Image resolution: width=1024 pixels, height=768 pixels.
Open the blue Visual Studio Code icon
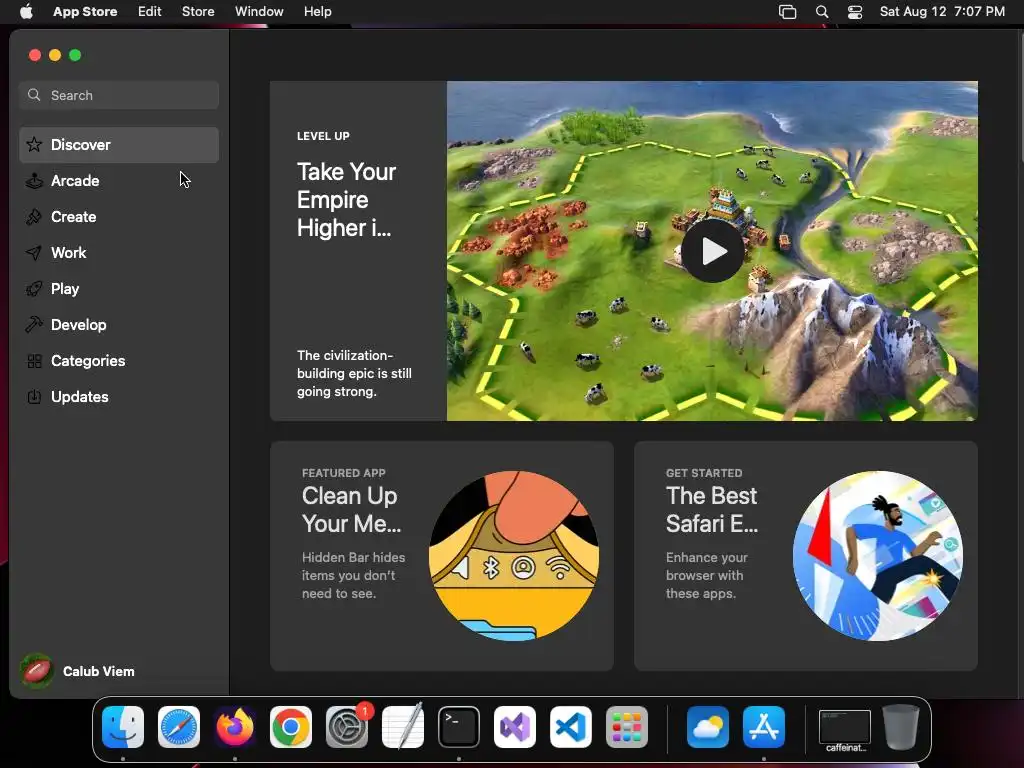(x=571, y=727)
